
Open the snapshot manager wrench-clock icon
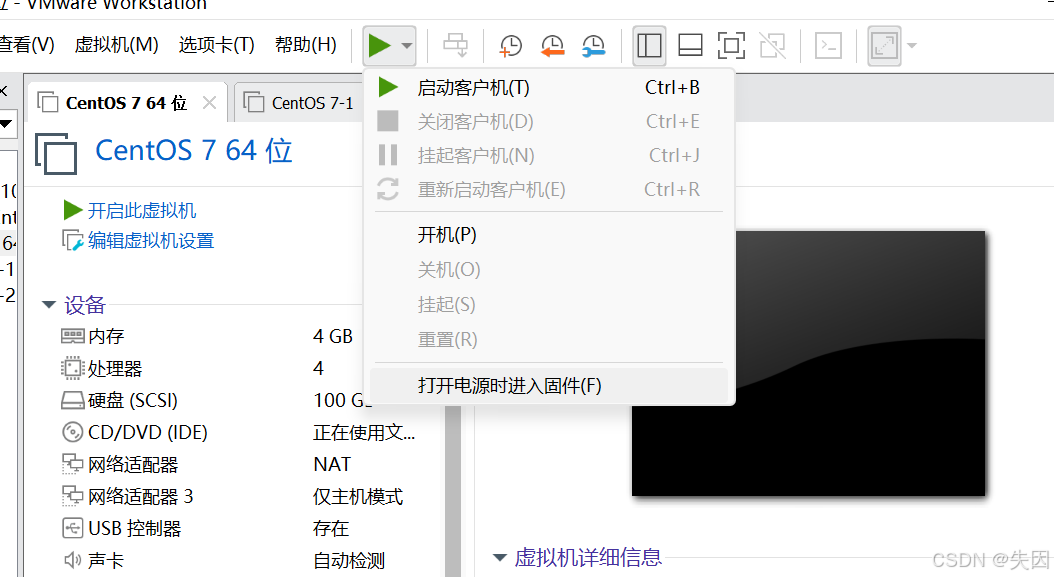[594, 46]
